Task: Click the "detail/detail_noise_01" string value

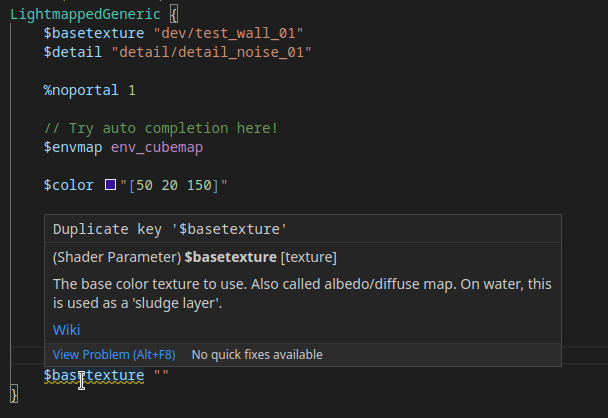Action: tap(211, 52)
